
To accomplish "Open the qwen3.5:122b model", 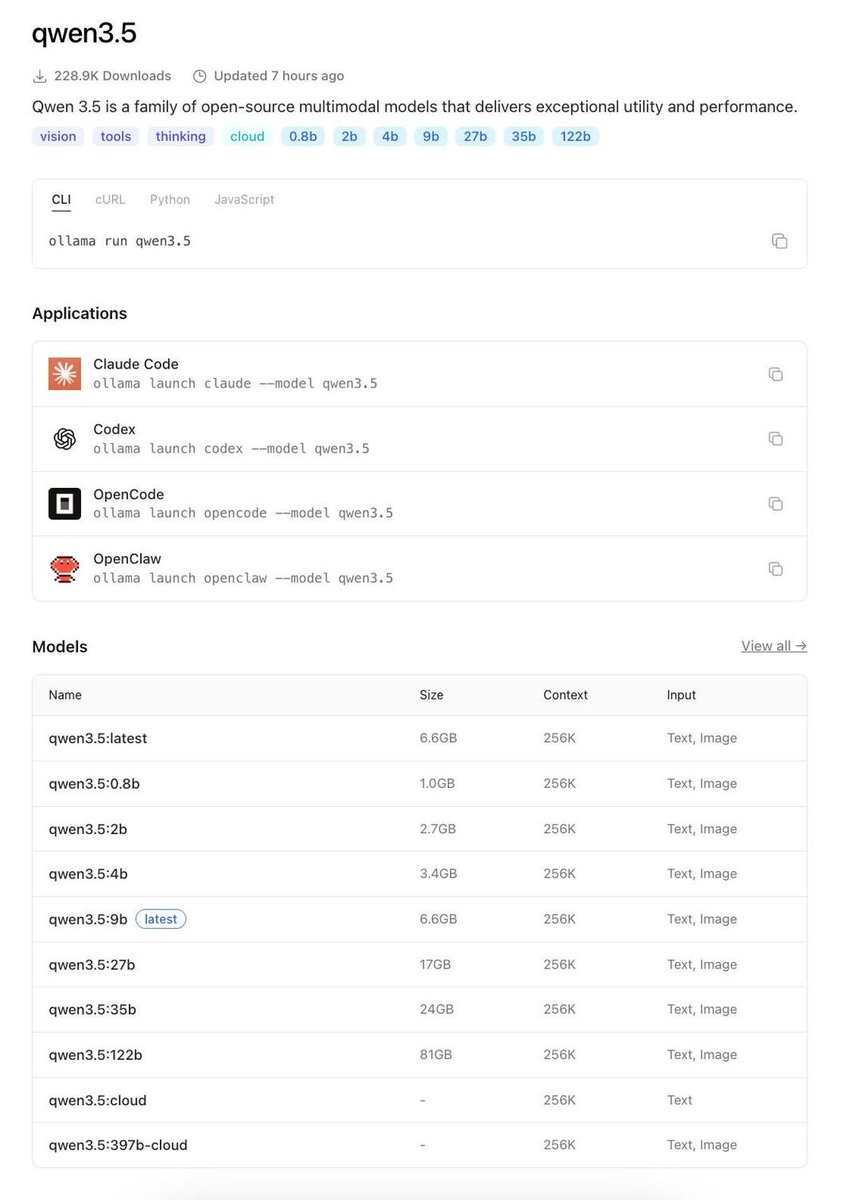I will coord(96,1055).
